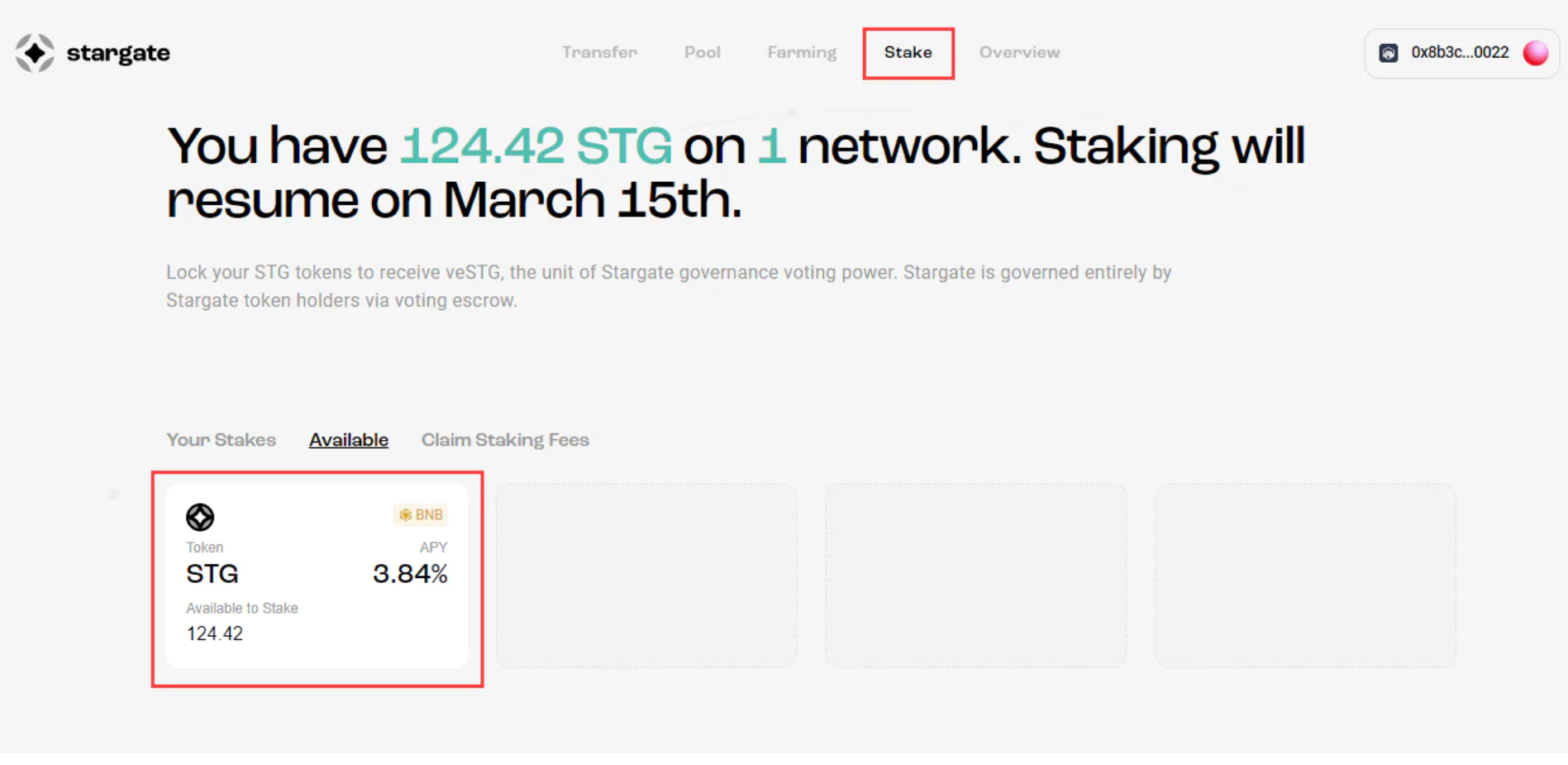Go to the Pool tab

[702, 52]
